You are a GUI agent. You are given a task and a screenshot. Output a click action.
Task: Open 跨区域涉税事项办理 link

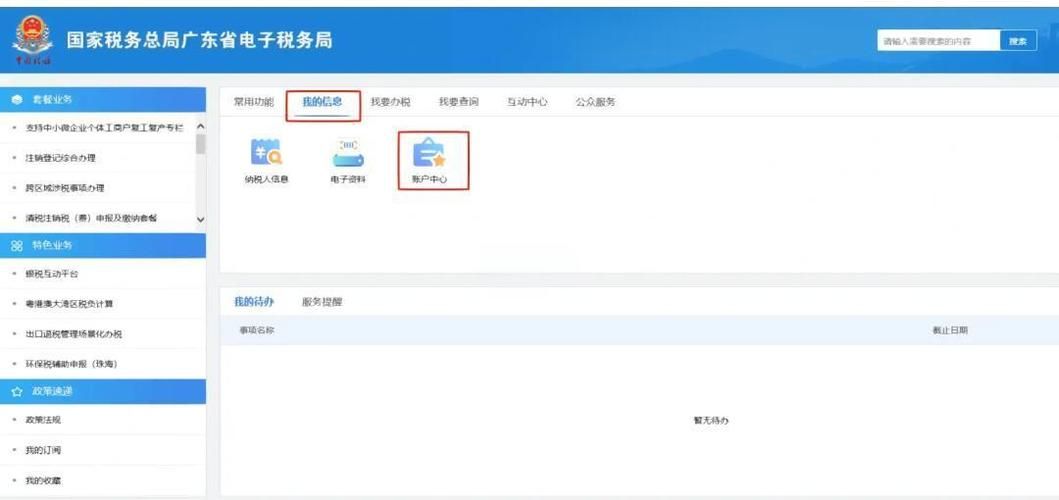[65, 188]
